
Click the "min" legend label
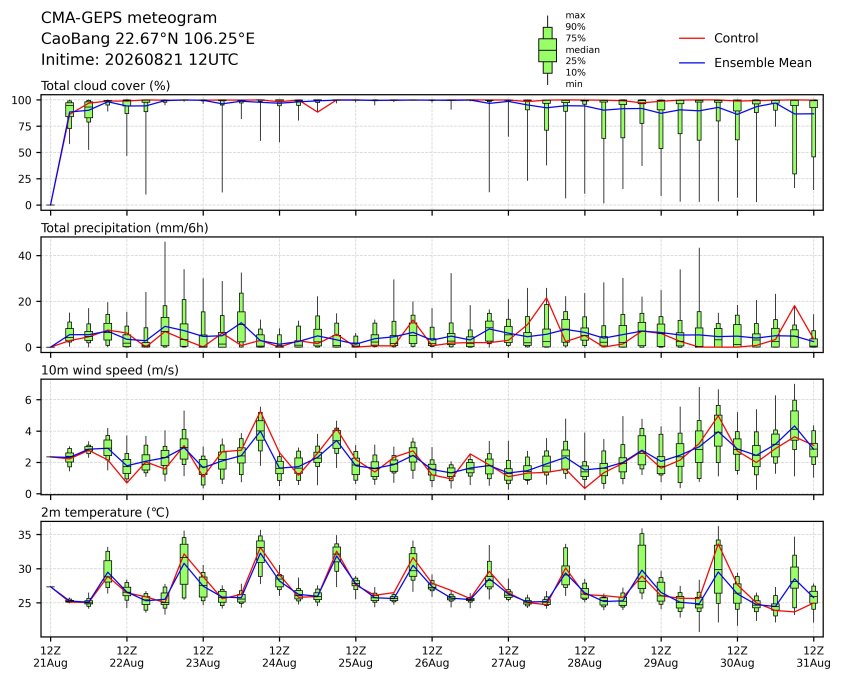click(x=574, y=84)
